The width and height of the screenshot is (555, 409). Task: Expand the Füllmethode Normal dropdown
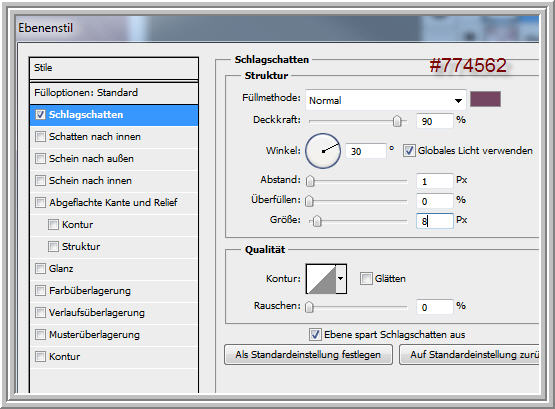(386, 100)
